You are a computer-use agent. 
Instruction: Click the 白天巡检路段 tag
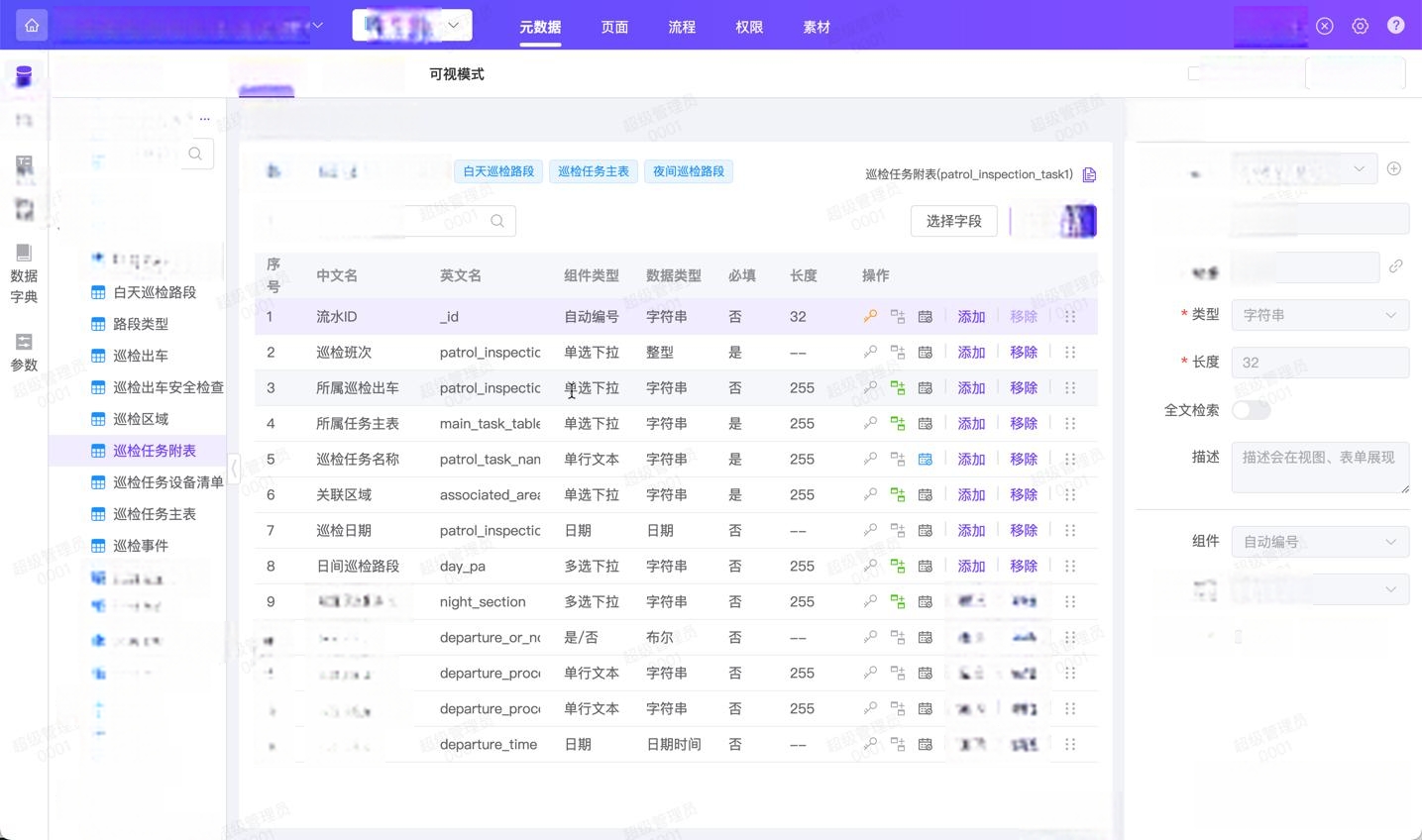coord(498,171)
